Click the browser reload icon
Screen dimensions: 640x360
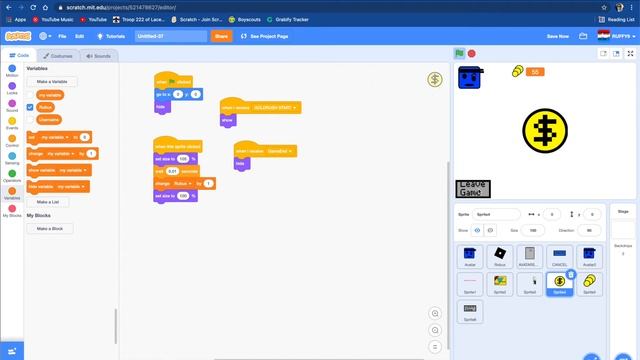click(33, 7)
